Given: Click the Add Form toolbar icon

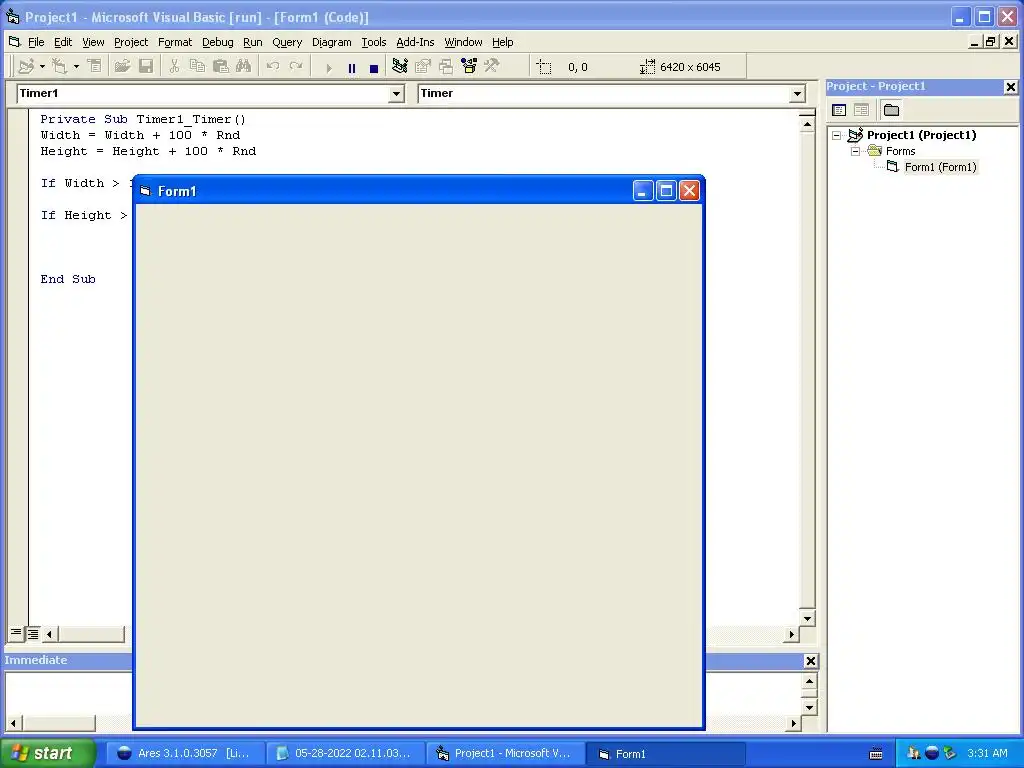Looking at the screenshot, I should tap(60, 67).
